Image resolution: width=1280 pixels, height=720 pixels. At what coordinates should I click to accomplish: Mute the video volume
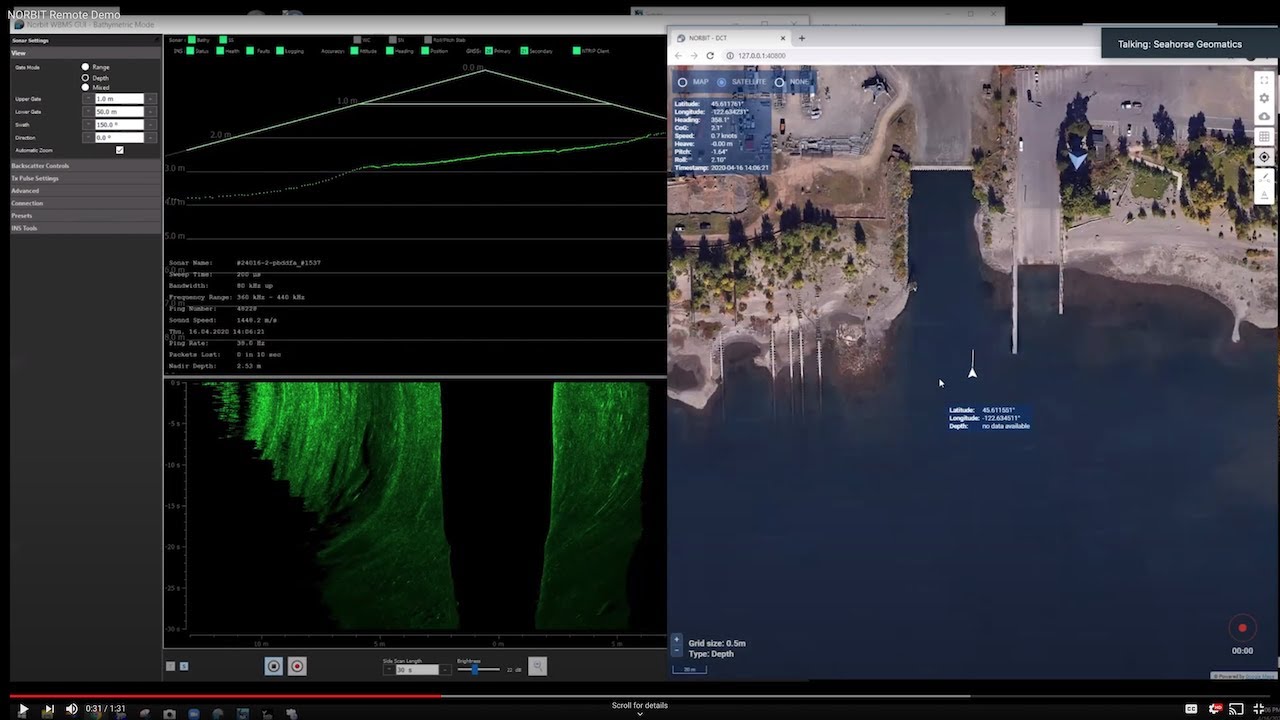(71, 709)
